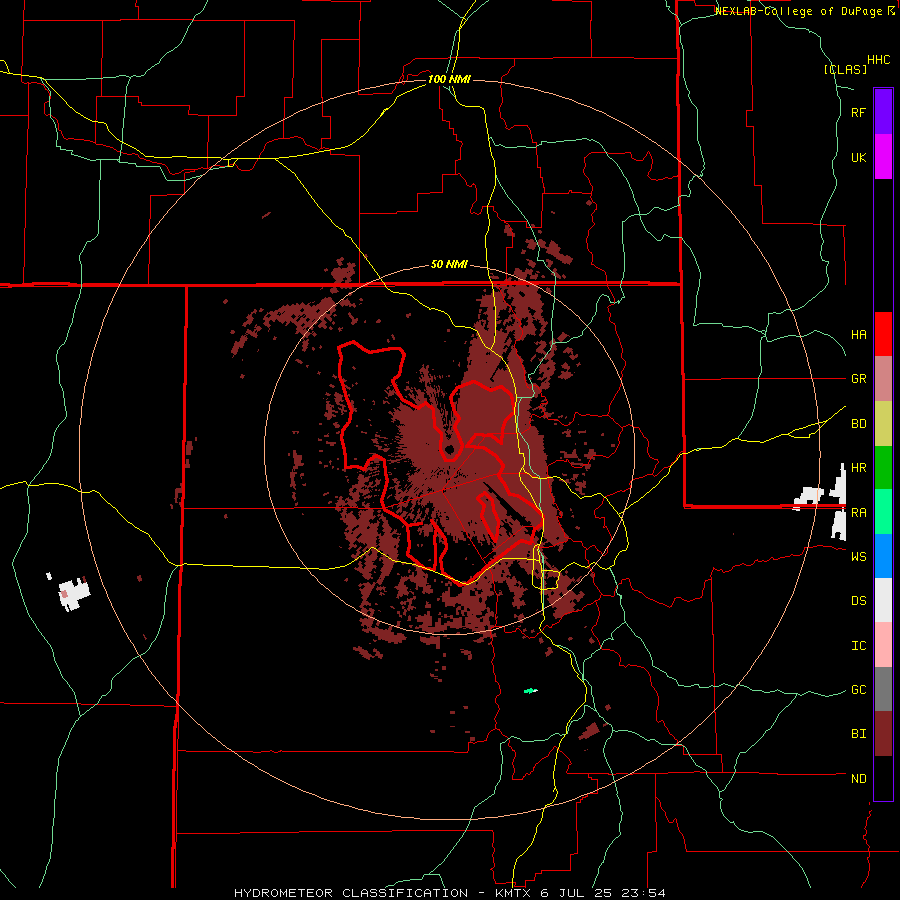Click the UK legend label
Viewport: 900px width, 900px height.
click(x=858, y=157)
